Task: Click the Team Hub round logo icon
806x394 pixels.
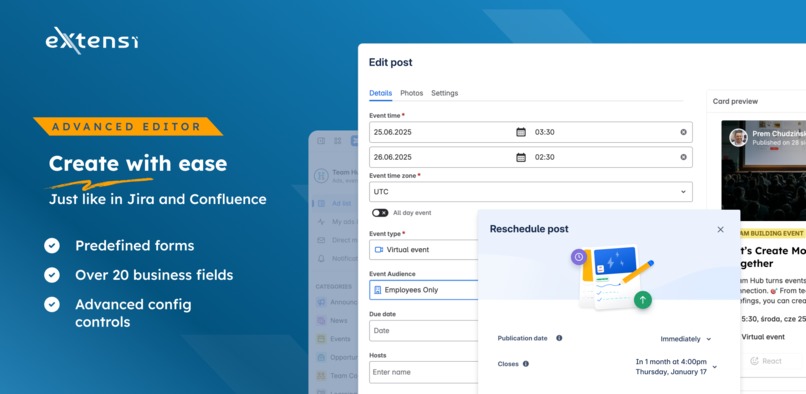Action: (x=321, y=176)
